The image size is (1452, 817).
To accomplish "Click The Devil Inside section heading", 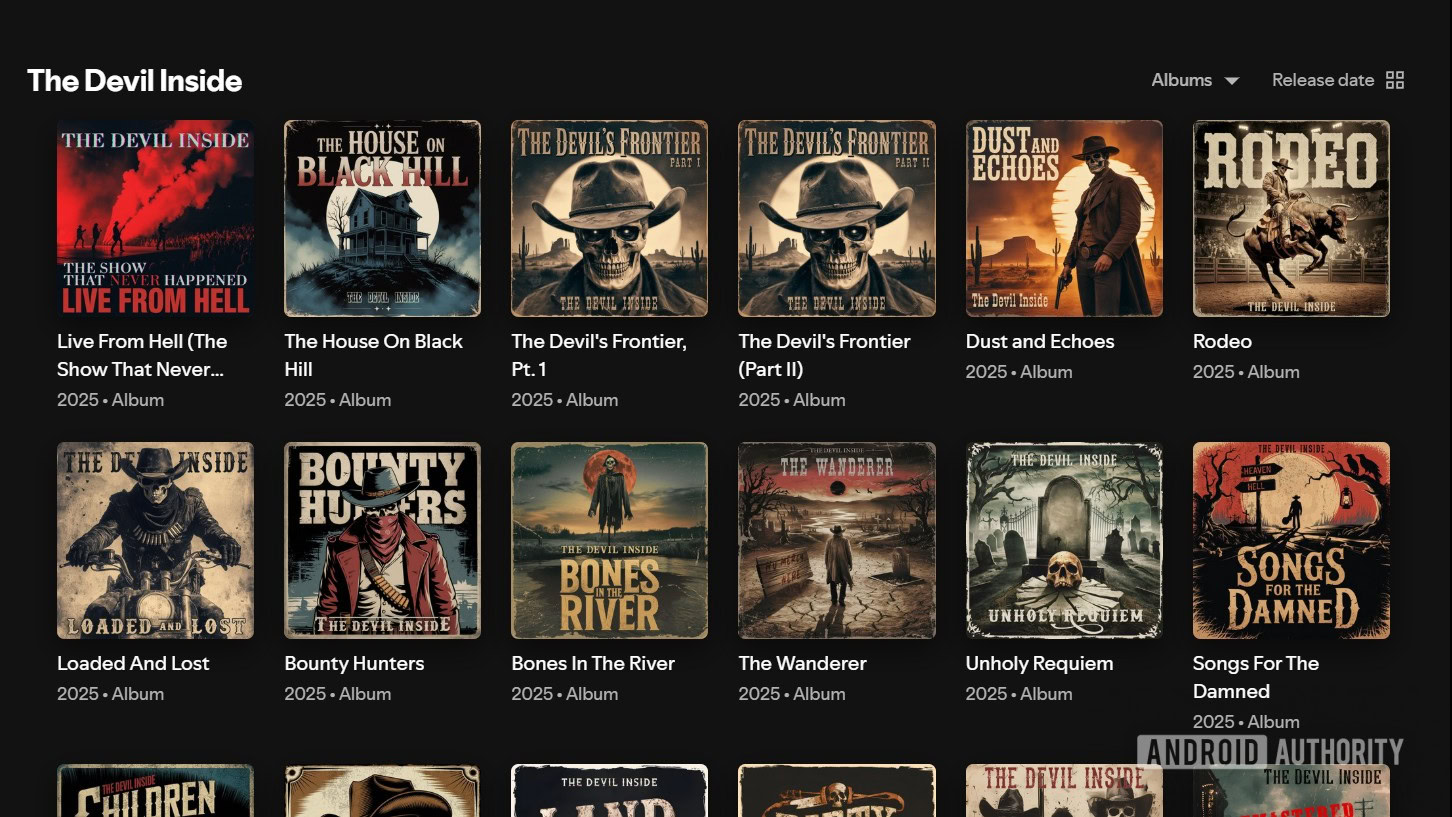I will 135,81.
